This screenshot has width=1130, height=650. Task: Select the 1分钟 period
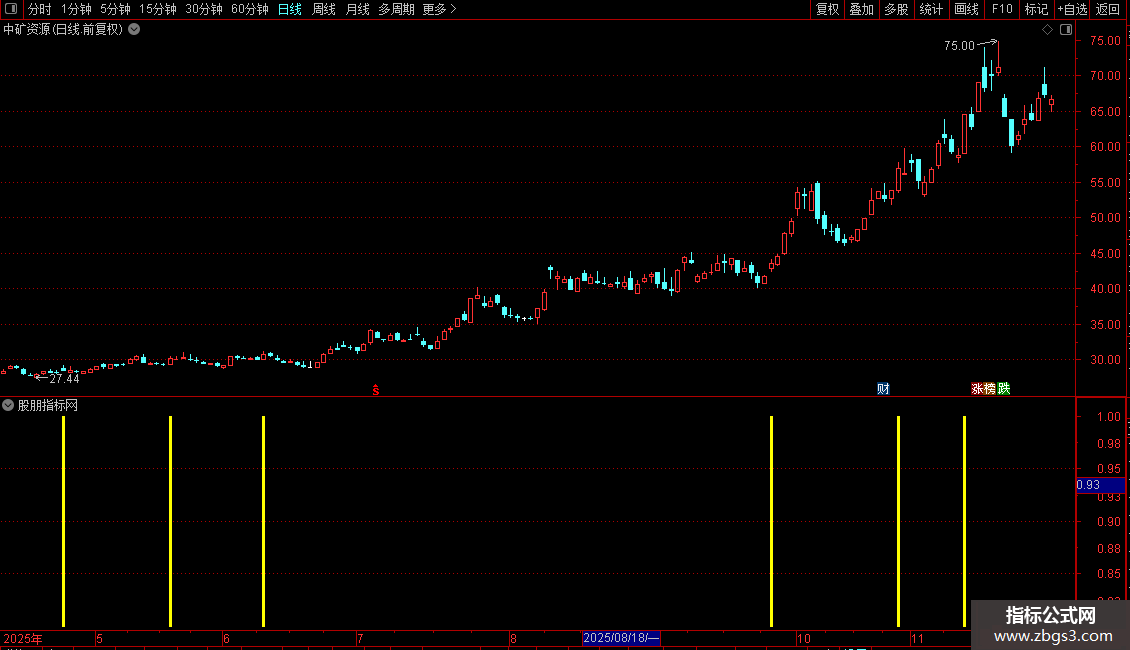pos(76,9)
